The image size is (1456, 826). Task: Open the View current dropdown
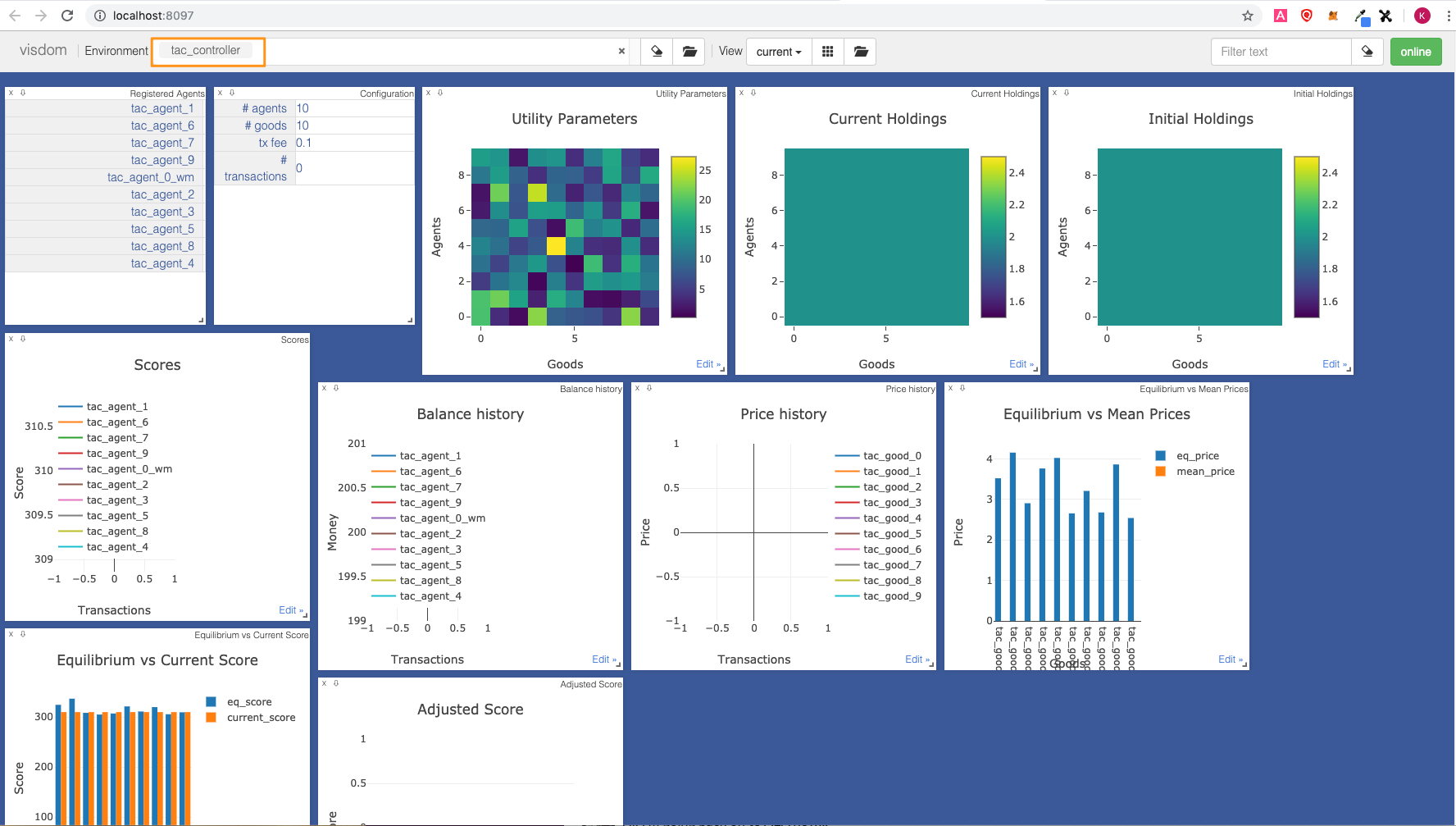pyautogui.click(x=779, y=52)
